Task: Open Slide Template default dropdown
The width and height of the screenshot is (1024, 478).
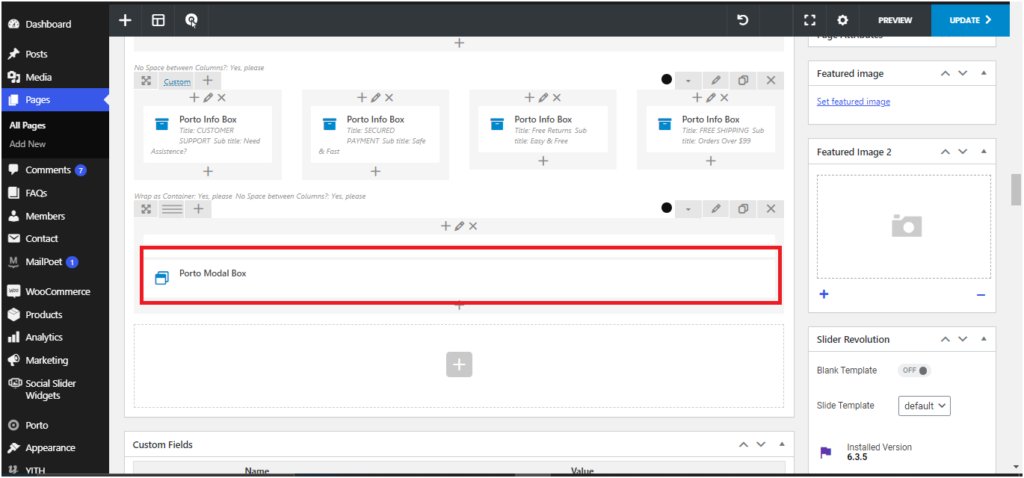Action: (x=924, y=406)
